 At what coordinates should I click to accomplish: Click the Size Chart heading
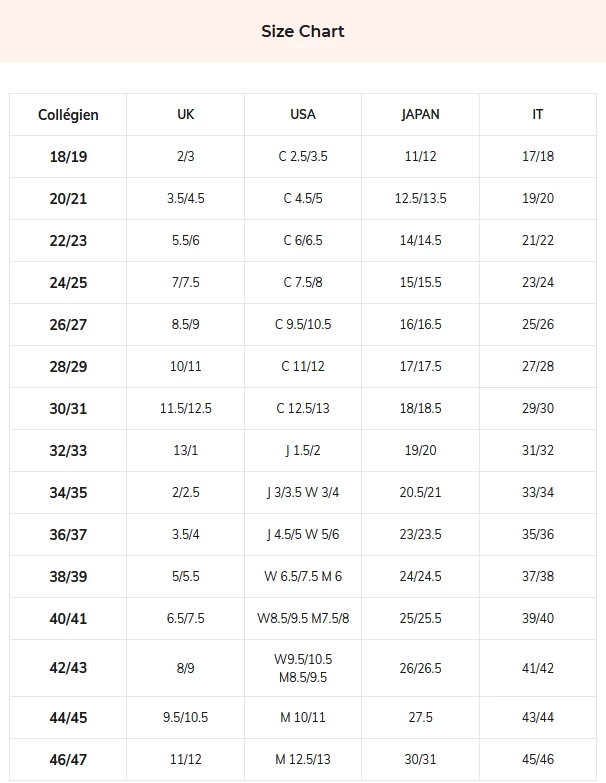(303, 31)
